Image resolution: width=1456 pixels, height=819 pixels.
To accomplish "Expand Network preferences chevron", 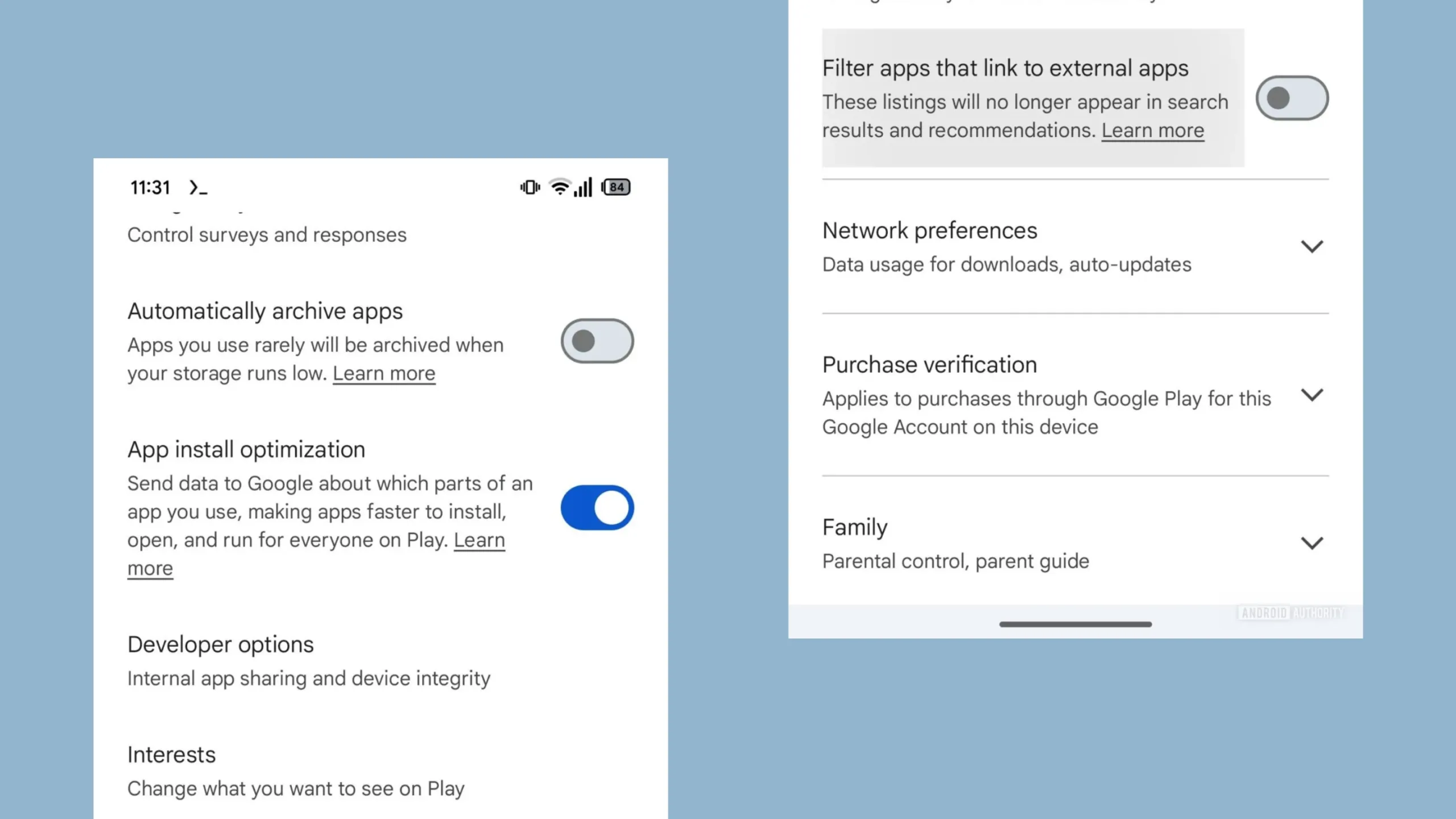I will click(1312, 246).
